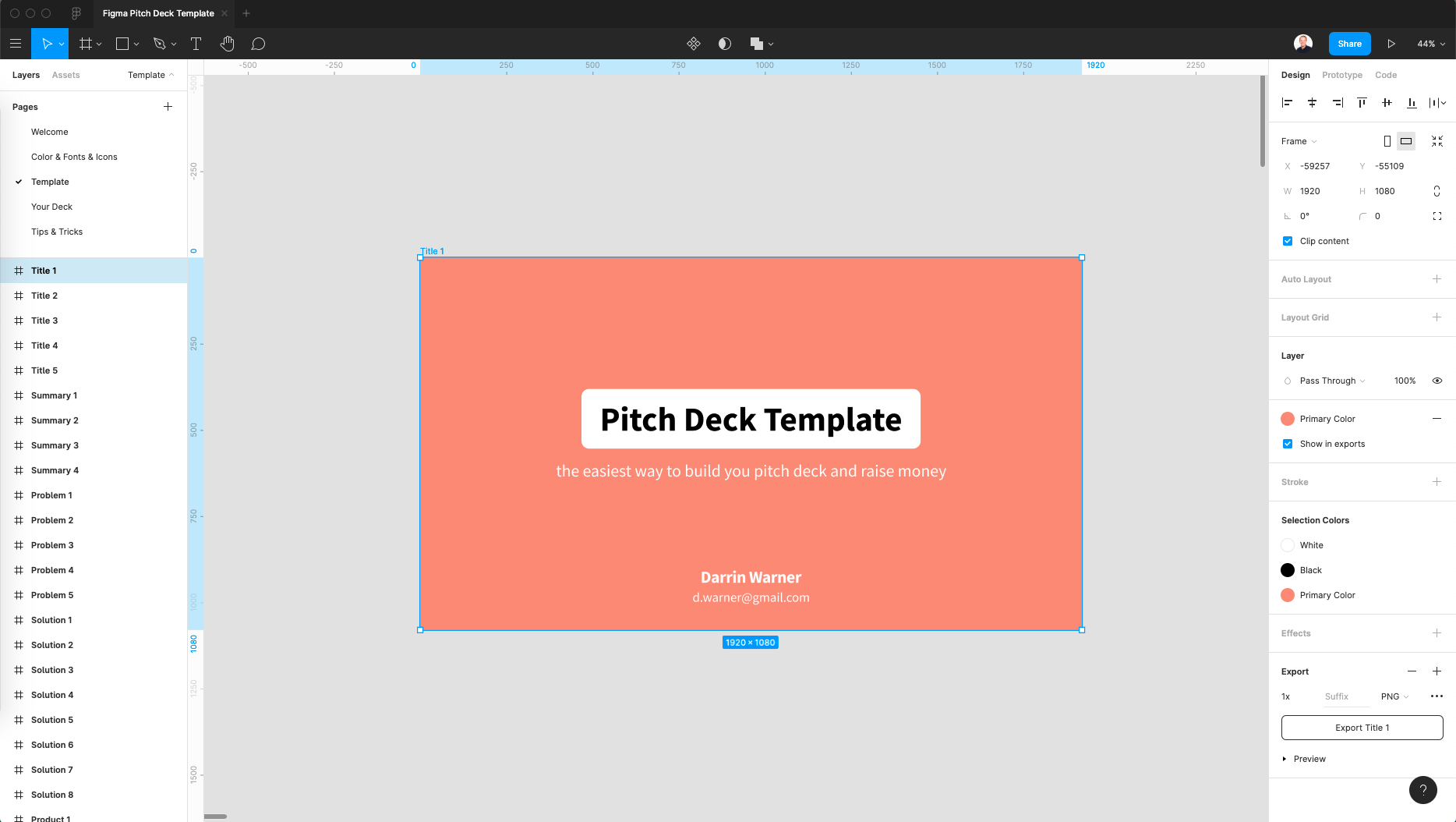
Task: Click the Boolean operations icon
Action: 756,44
